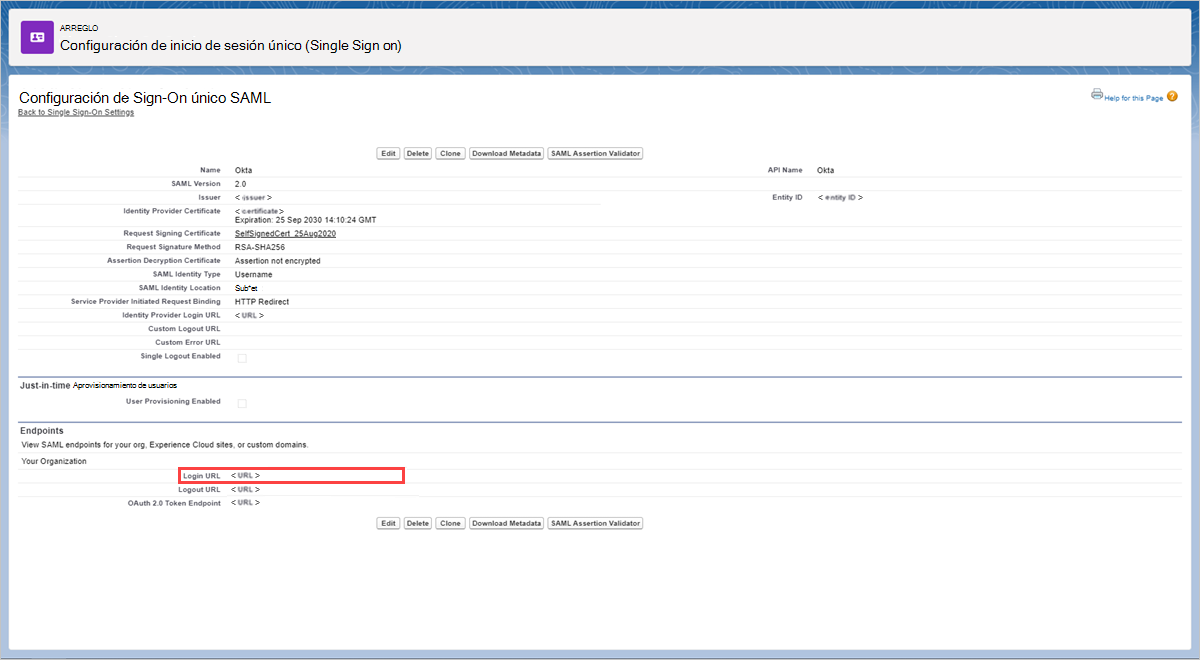Click the 'Endpoints' section heading
The image size is (1200, 660).
pyautogui.click(x=41, y=431)
